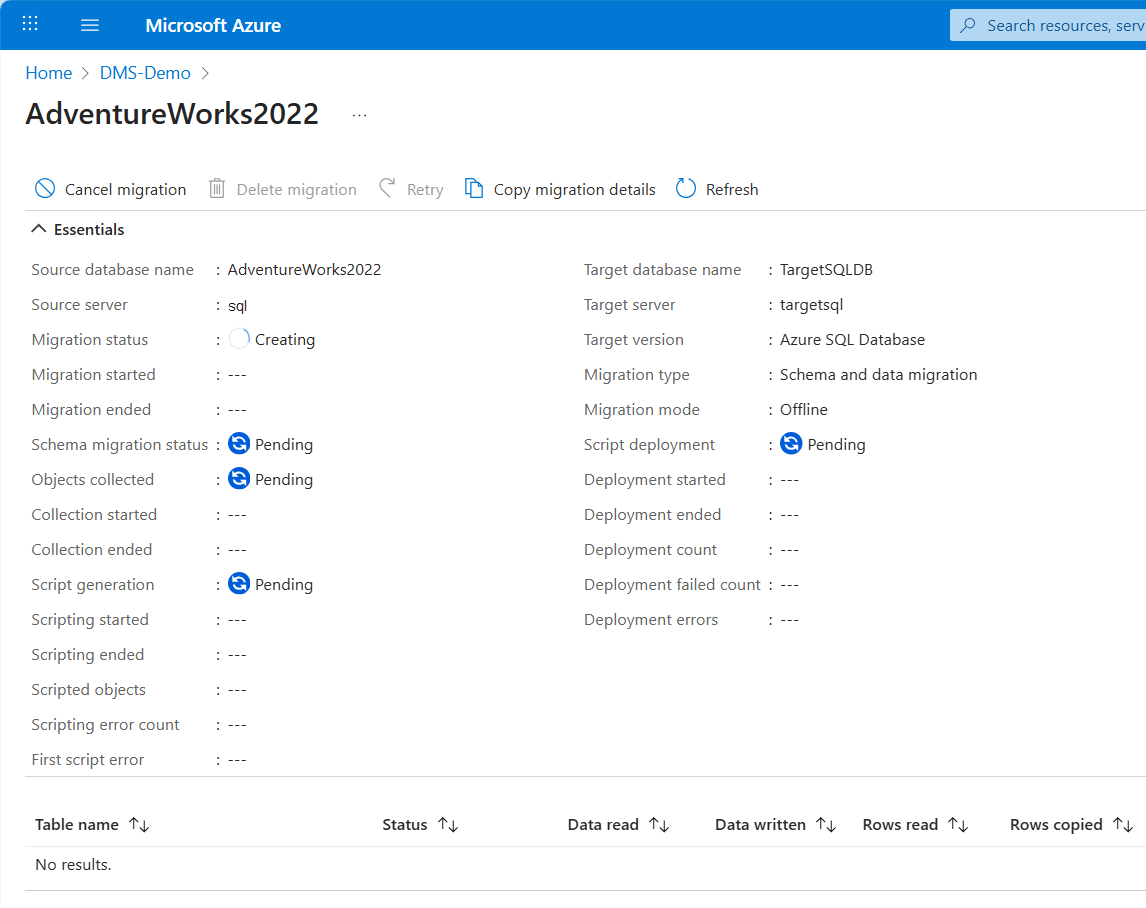Click in the Search resources field
The image size is (1146, 908).
[x=1060, y=25]
